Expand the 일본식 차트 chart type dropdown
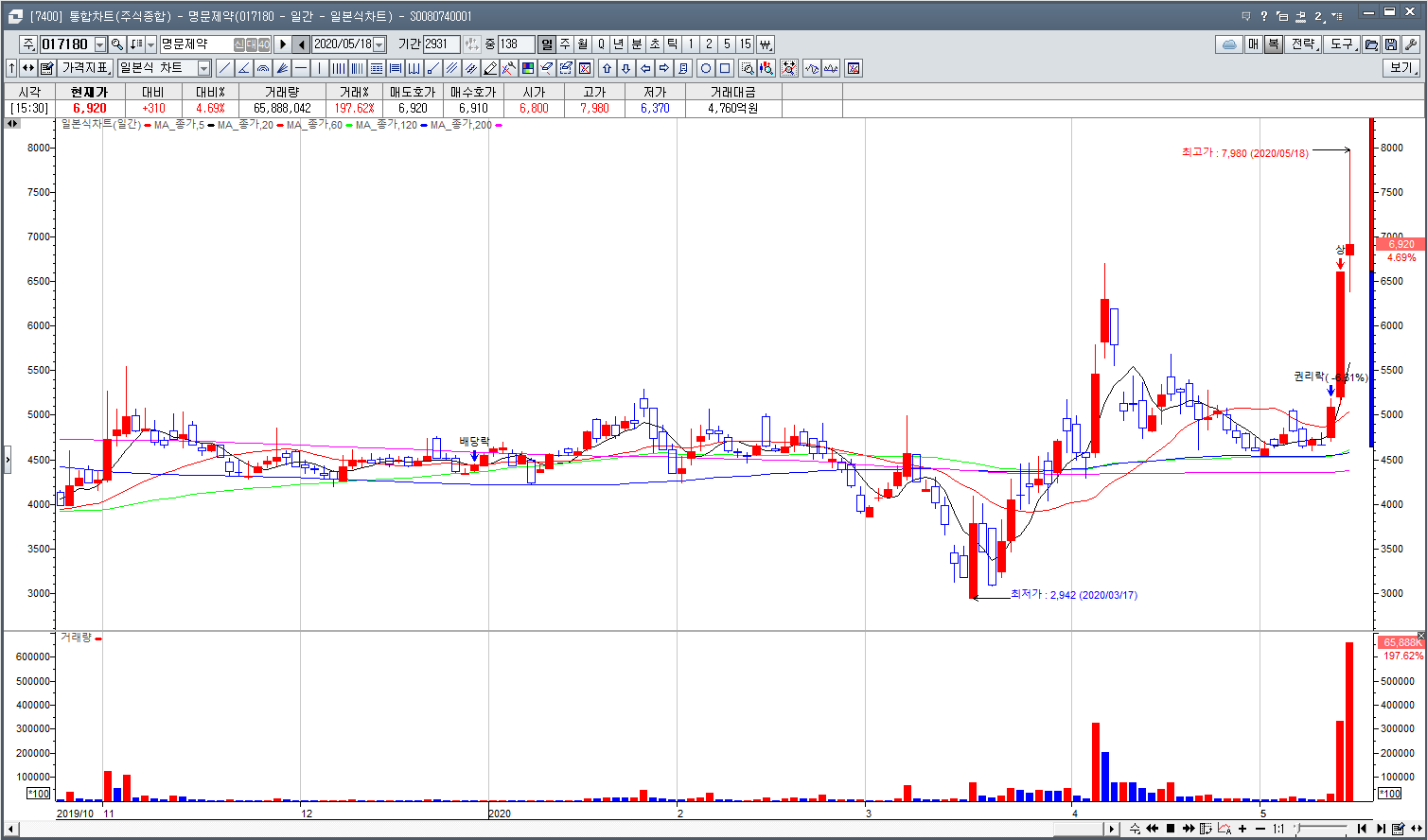The height and width of the screenshot is (840, 1427). (203, 68)
